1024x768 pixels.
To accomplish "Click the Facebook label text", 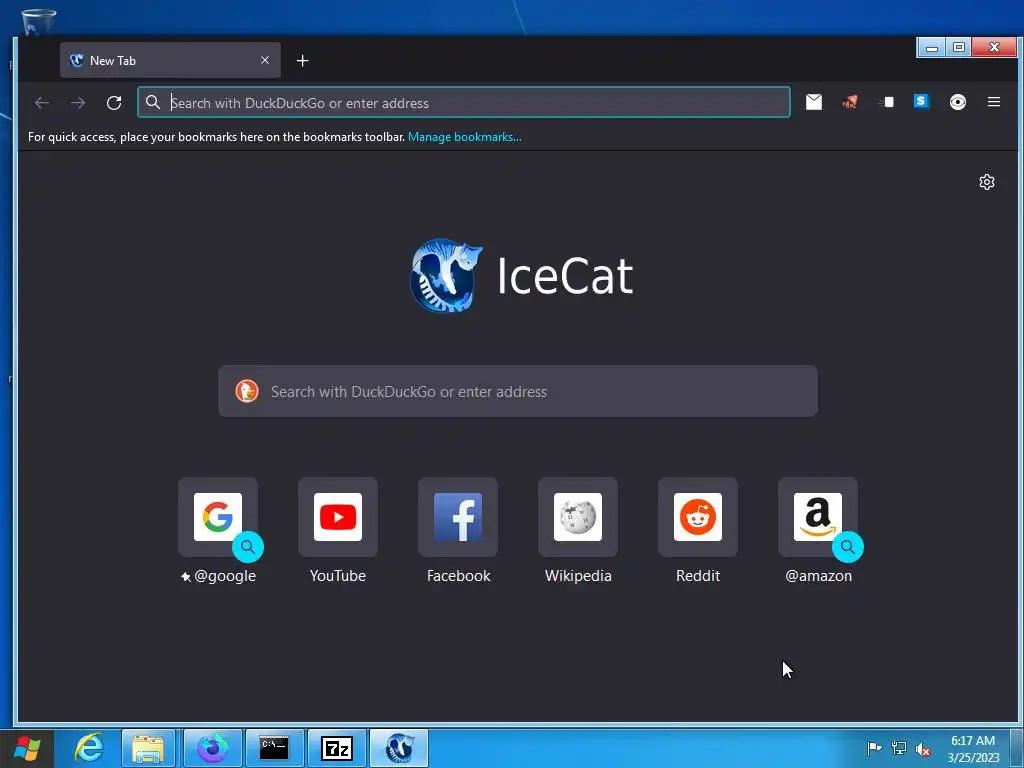I will [x=458, y=576].
